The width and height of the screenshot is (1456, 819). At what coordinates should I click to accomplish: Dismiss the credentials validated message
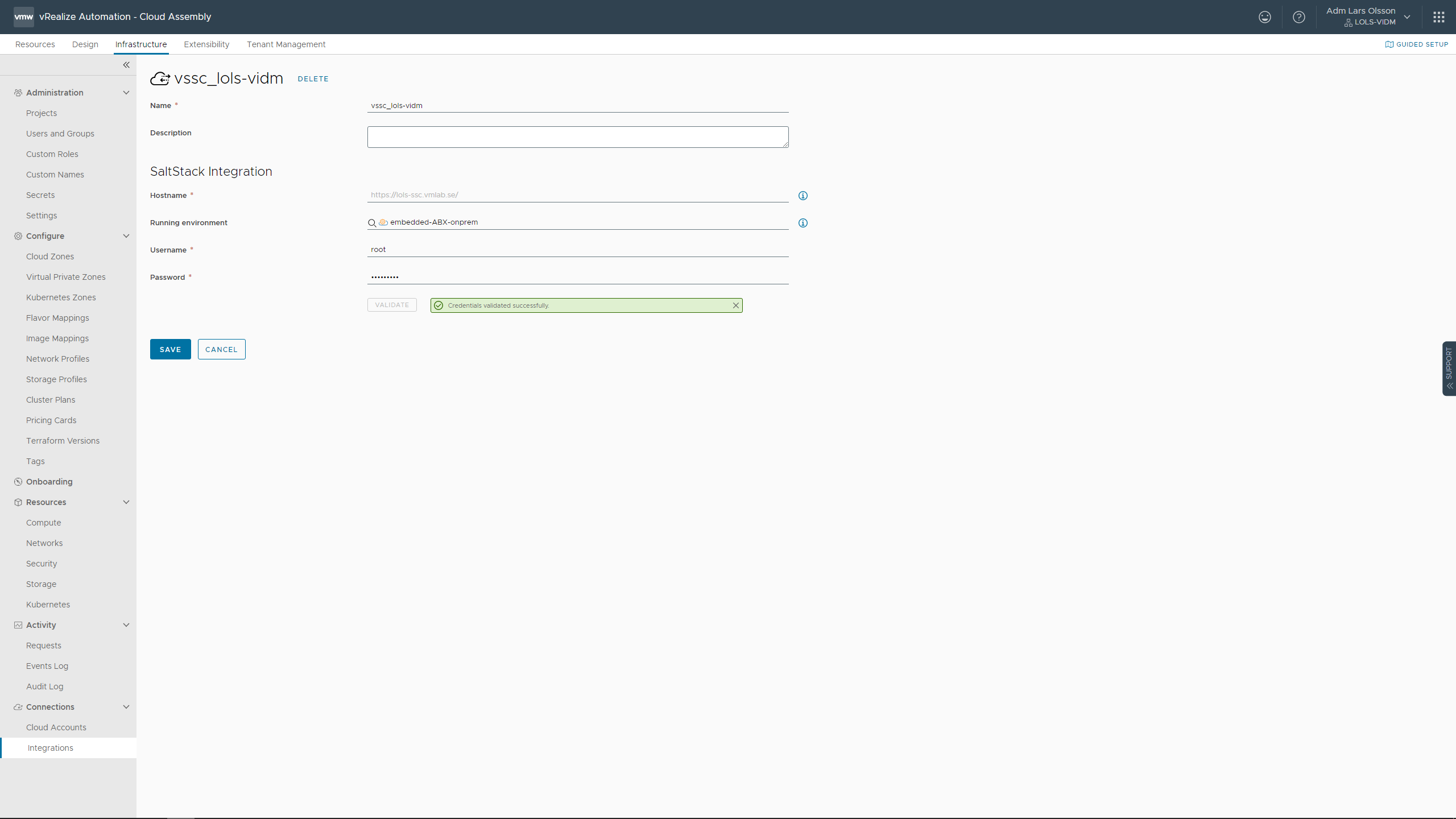pyautogui.click(x=736, y=305)
